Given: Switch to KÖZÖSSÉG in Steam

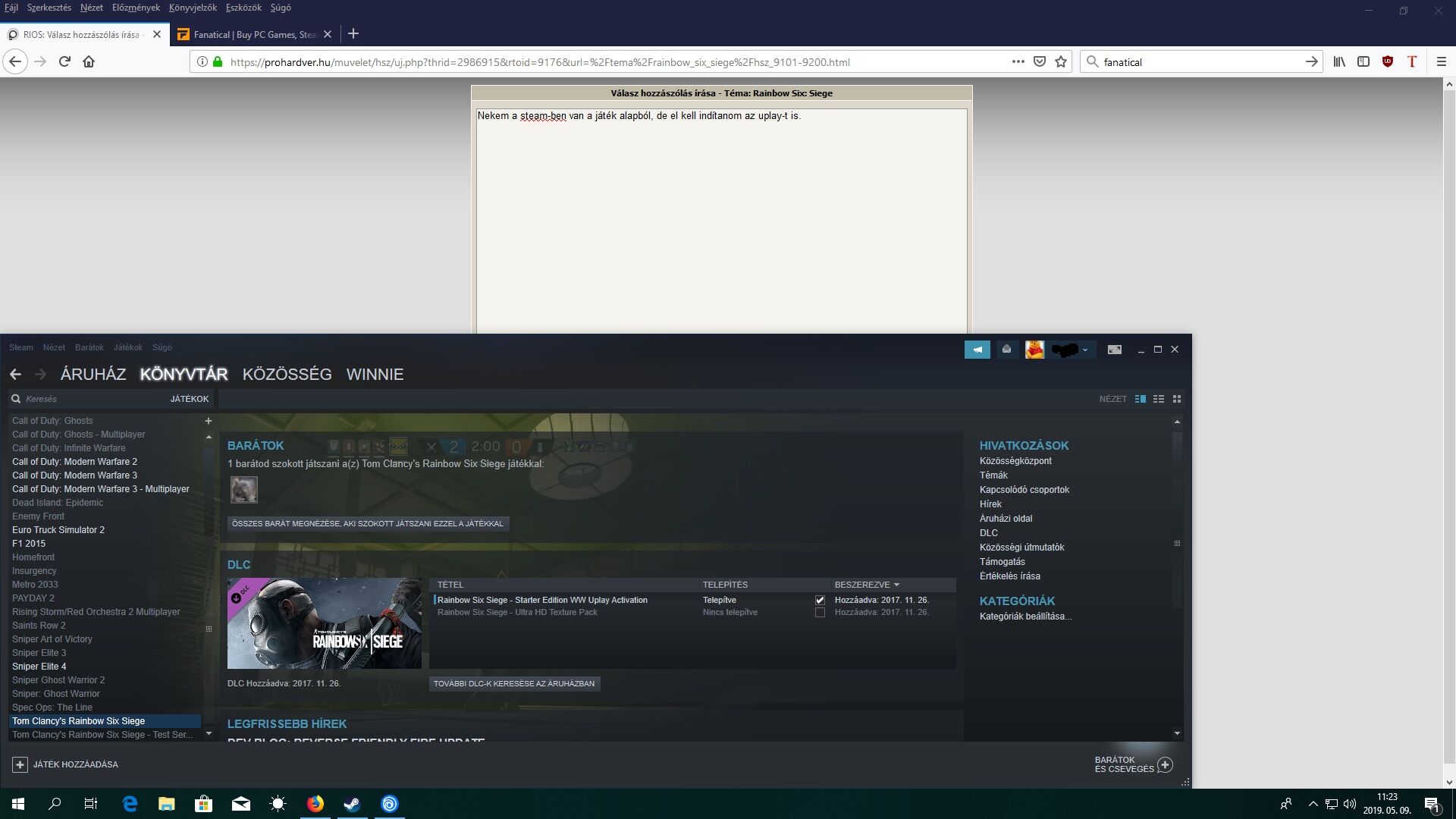Looking at the screenshot, I should (x=287, y=374).
